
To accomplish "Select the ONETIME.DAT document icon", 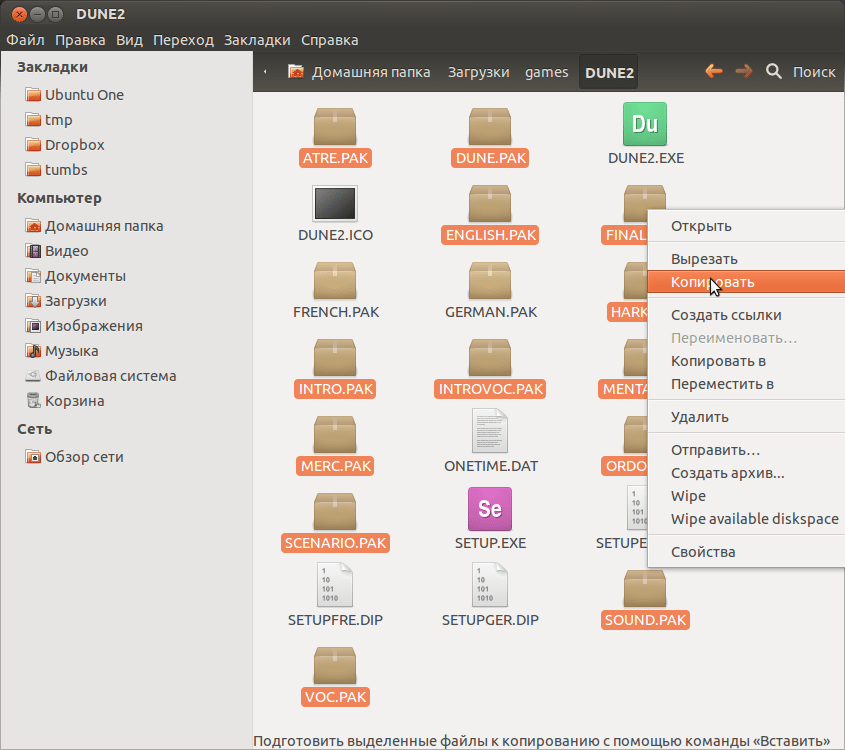I will tap(490, 431).
